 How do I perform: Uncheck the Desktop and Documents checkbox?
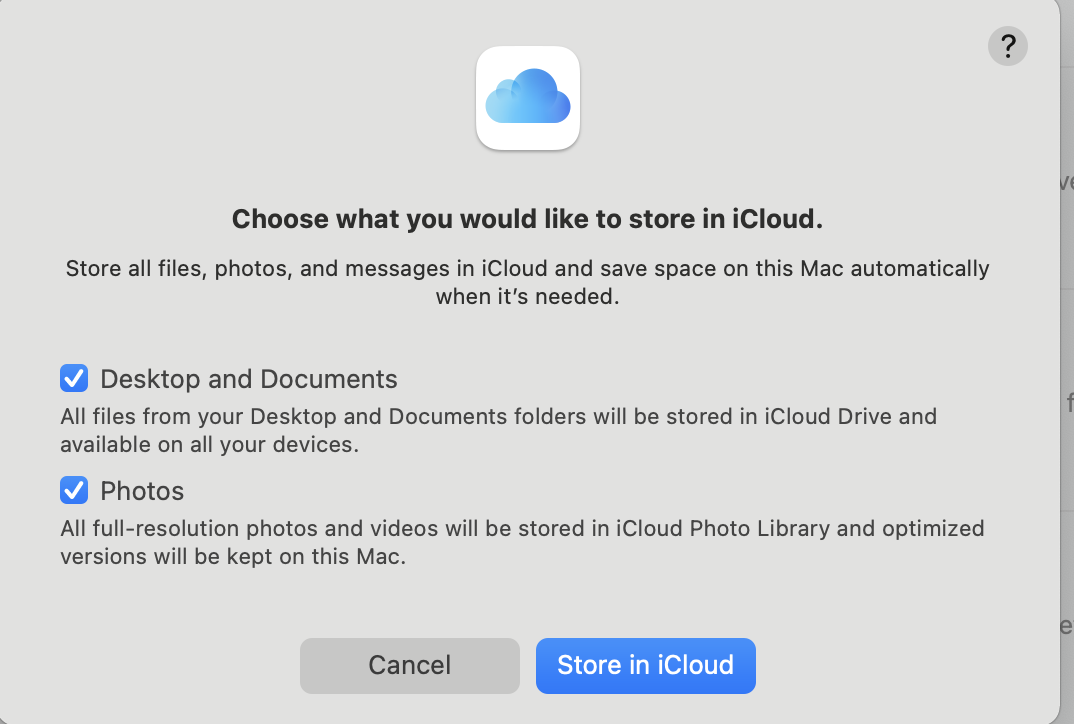pos(74,379)
